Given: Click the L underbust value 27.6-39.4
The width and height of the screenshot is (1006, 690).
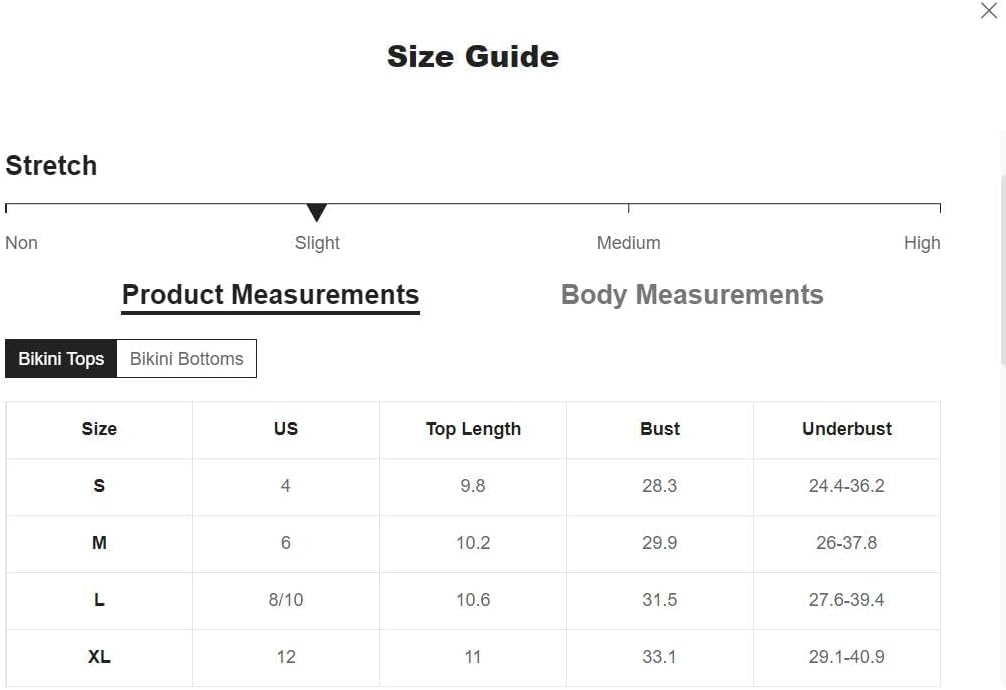Looking at the screenshot, I should (846, 599).
